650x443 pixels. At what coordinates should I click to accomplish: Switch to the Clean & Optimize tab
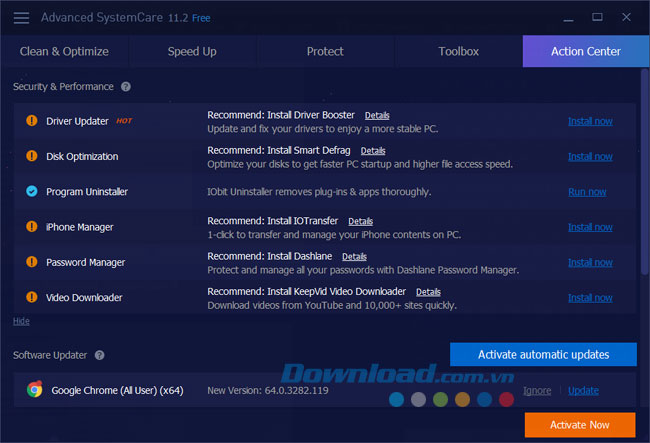62,51
